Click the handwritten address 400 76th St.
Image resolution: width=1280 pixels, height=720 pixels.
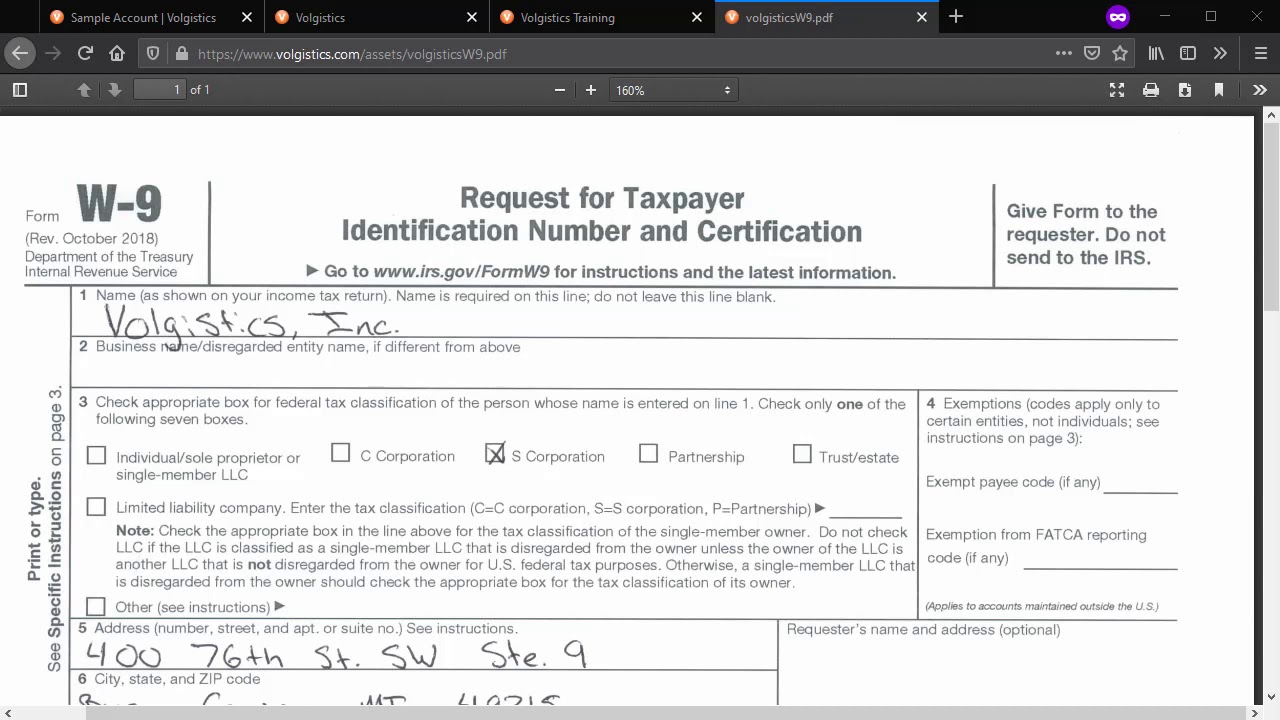(x=336, y=655)
